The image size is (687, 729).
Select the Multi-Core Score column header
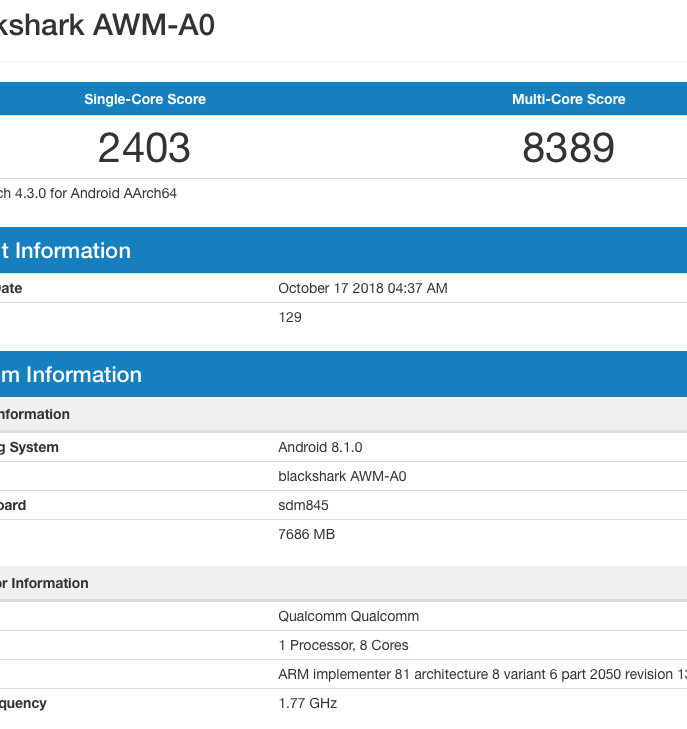(568, 99)
